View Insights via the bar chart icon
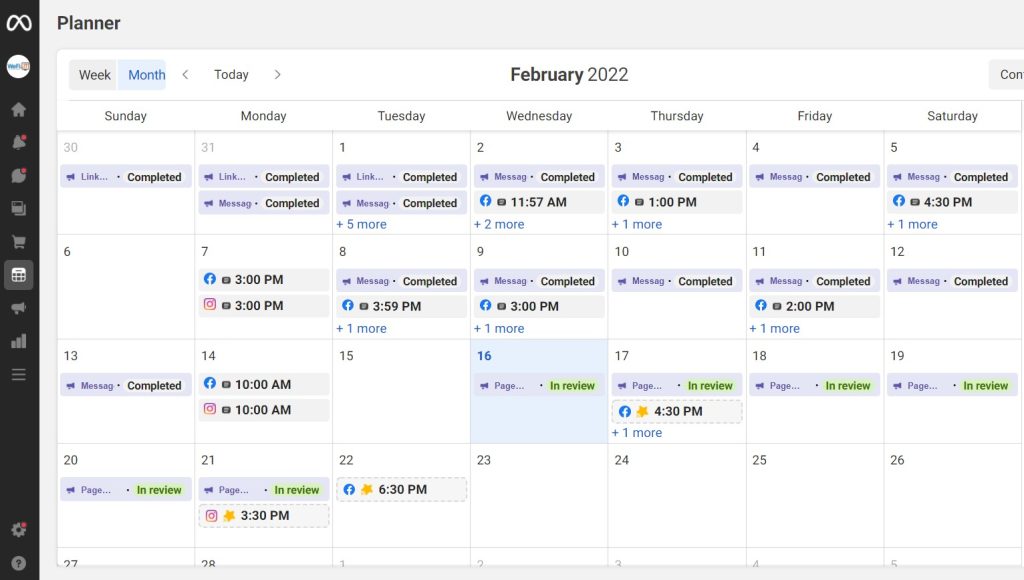The height and width of the screenshot is (580, 1024). point(18,341)
